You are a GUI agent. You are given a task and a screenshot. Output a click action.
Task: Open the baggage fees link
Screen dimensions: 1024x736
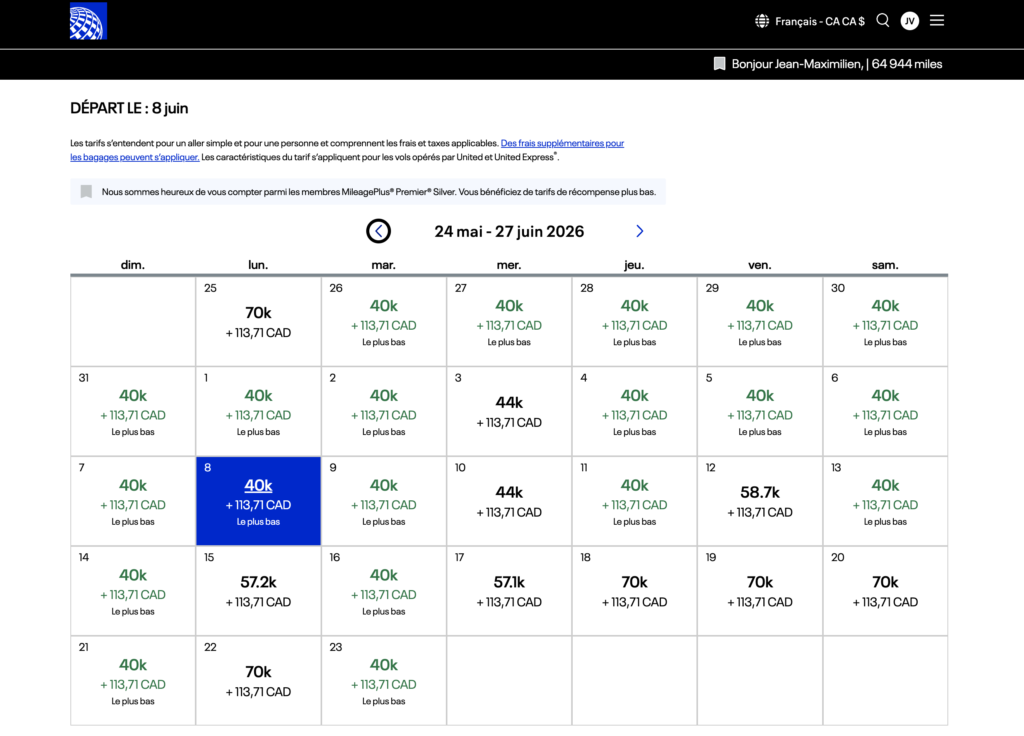(347, 150)
